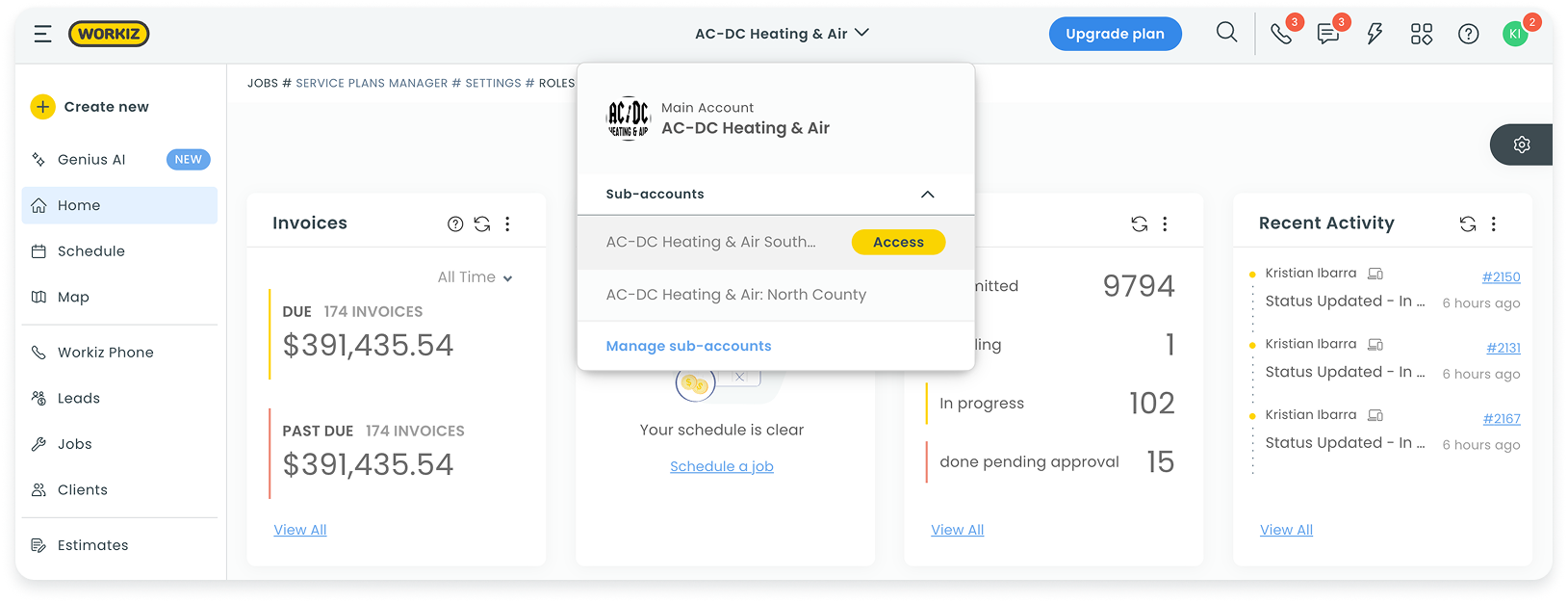
Task: Open the chat messages icon
Action: pyautogui.click(x=1328, y=35)
